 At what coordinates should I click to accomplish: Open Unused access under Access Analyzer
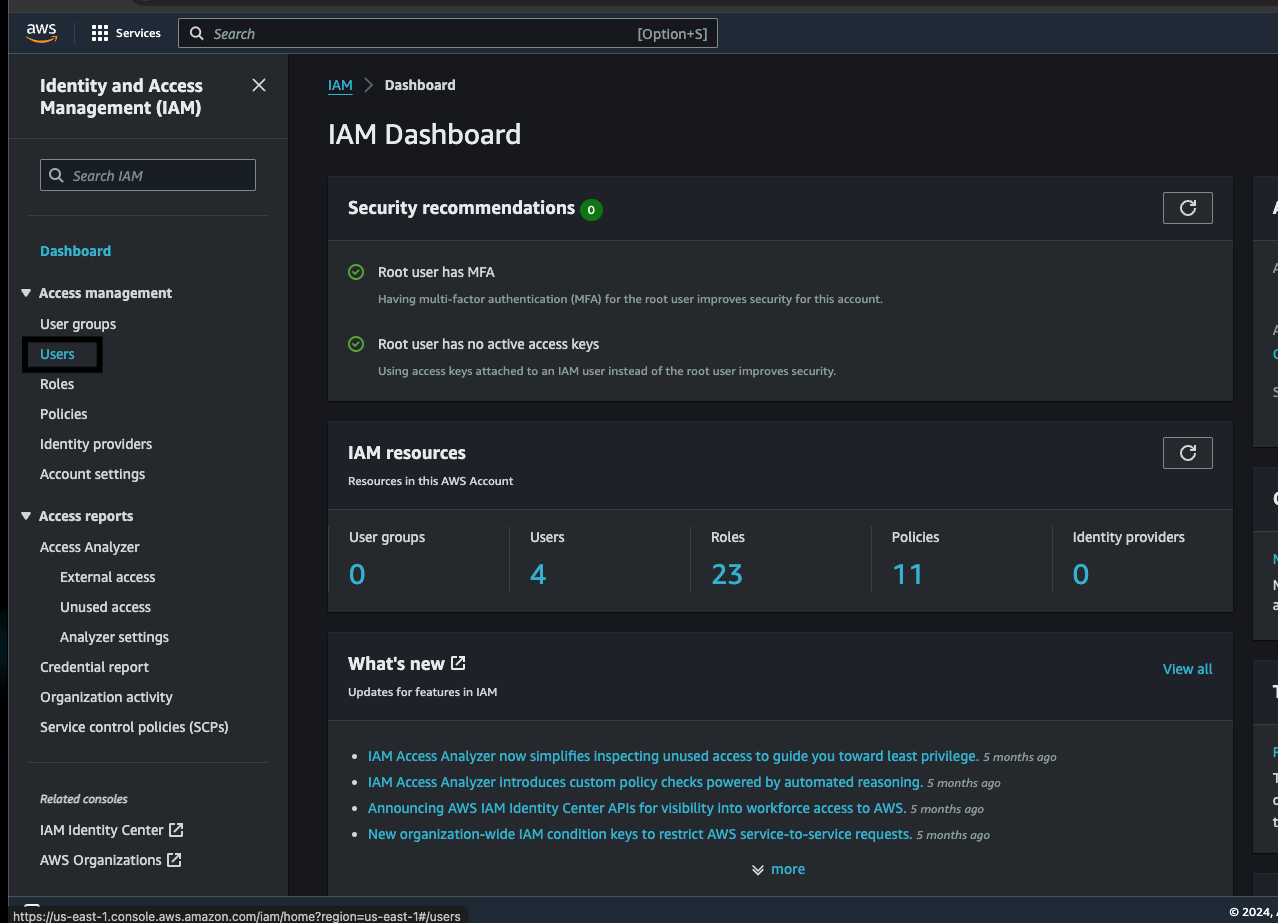point(106,607)
